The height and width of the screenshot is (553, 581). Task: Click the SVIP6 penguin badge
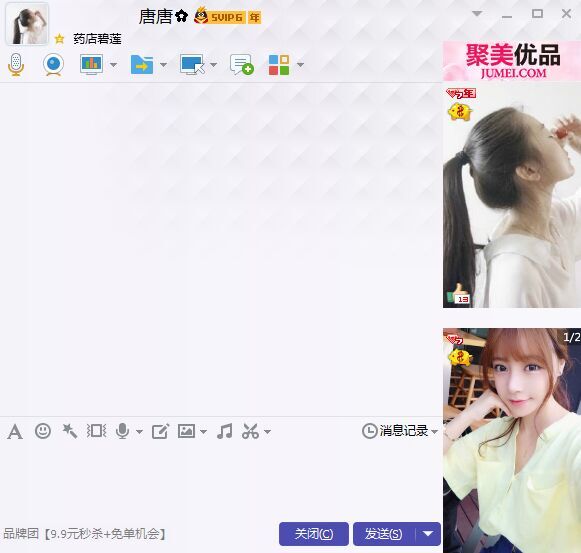pyautogui.click(x=219, y=16)
